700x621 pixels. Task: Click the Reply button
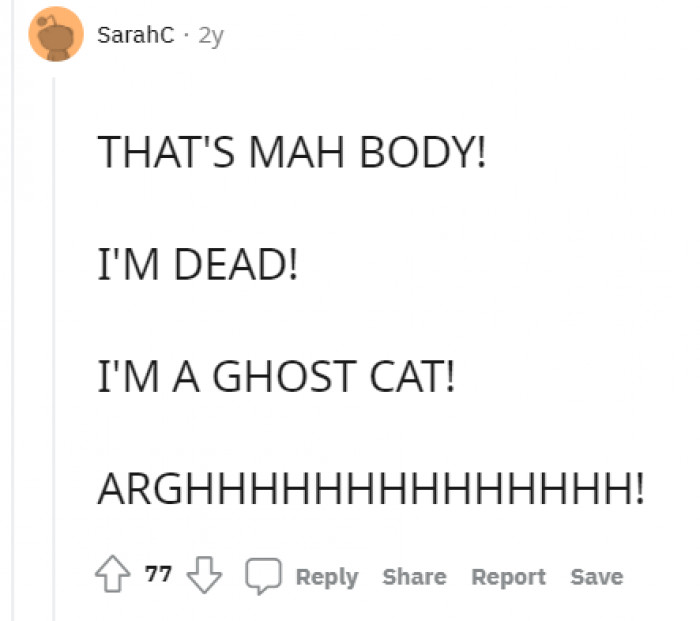point(327,577)
